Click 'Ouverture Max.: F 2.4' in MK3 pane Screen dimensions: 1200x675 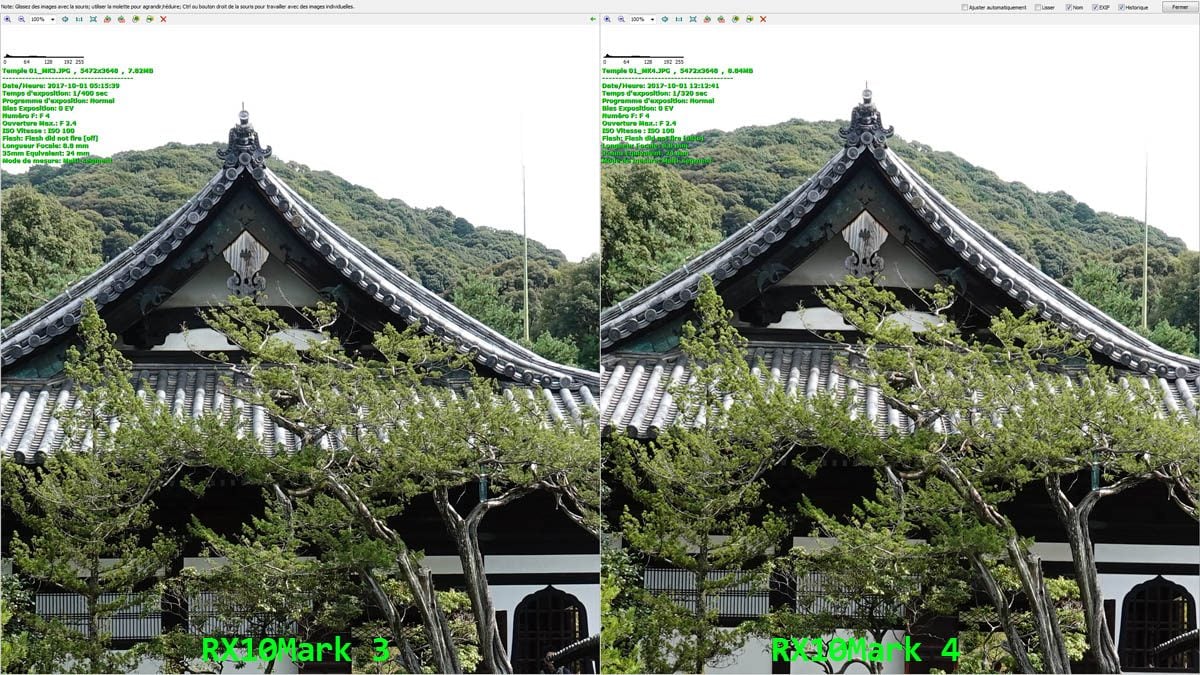[39, 123]
